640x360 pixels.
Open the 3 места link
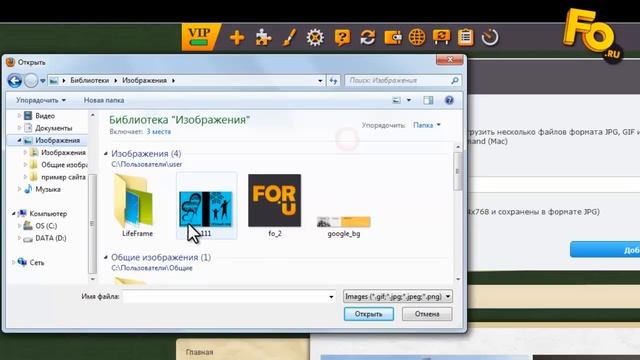click(158, 131)
